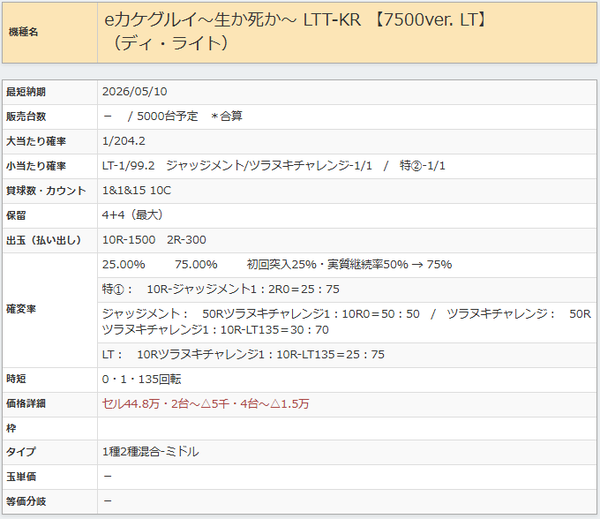Viewport: 600px width, 519px height.
Task: Click the '最短納期' row label
Action: (26, 92)
